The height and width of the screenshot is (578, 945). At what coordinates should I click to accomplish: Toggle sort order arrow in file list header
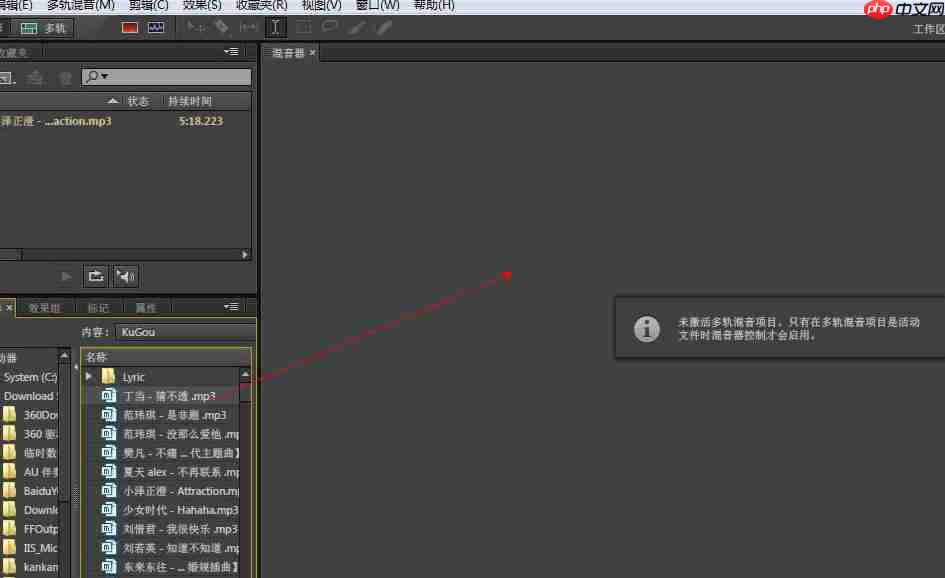(x=113, y=101)
